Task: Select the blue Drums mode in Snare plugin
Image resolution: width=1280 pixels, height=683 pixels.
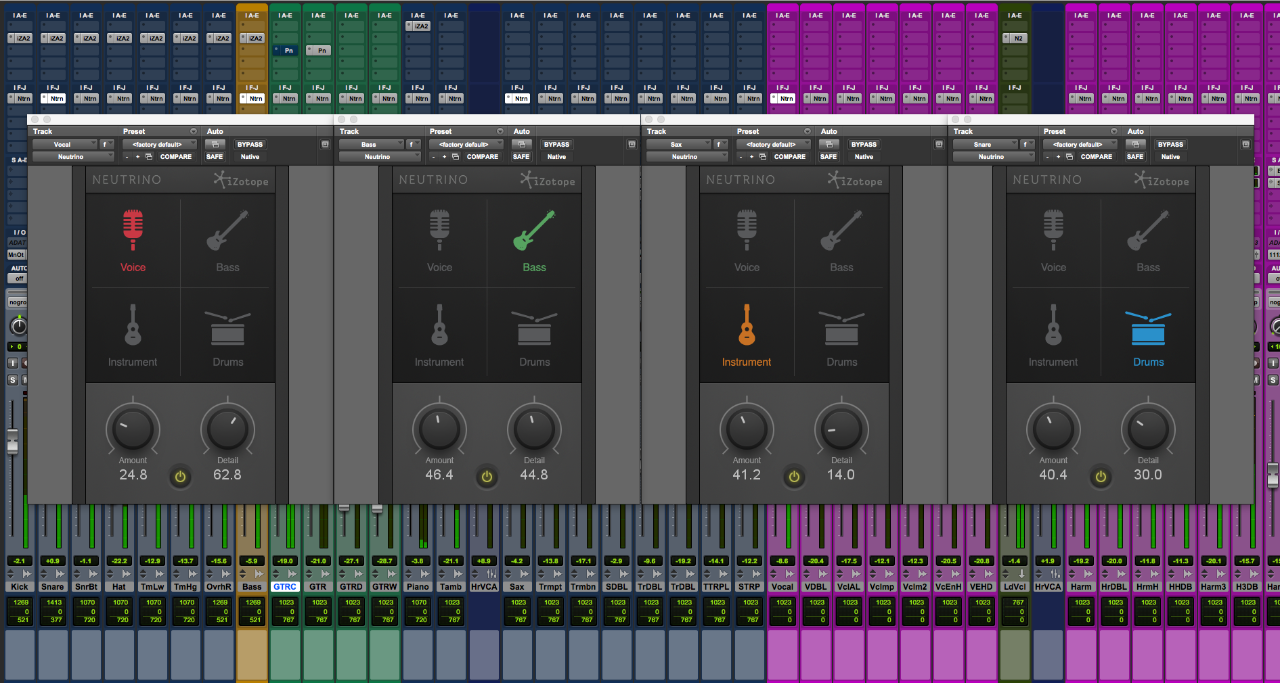Action: [x=1148, y=329]
